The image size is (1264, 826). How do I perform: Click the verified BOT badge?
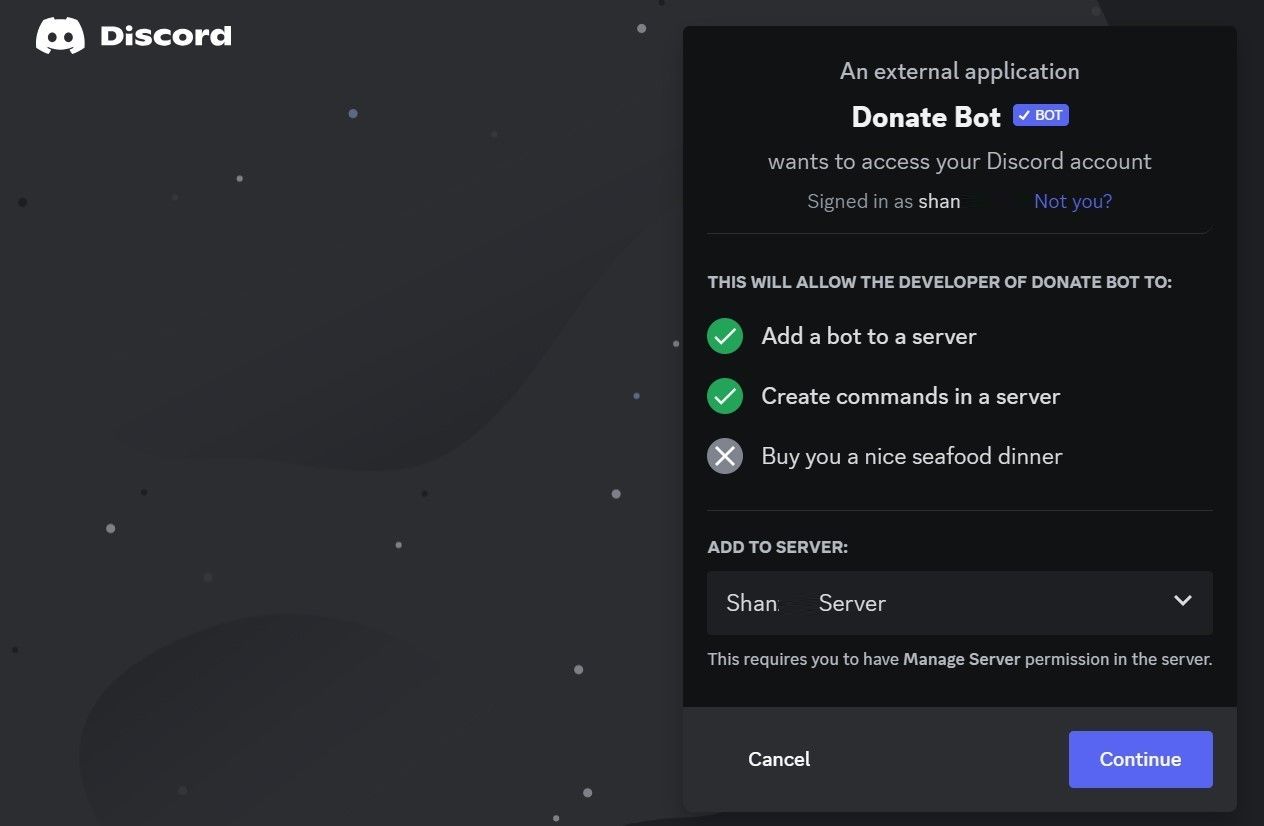point(1041,115)
